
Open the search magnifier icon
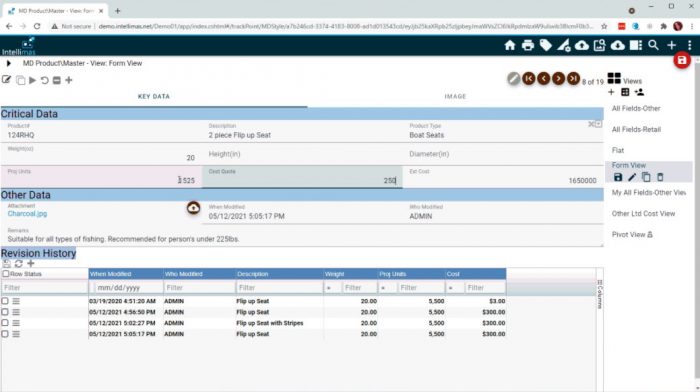654,45
